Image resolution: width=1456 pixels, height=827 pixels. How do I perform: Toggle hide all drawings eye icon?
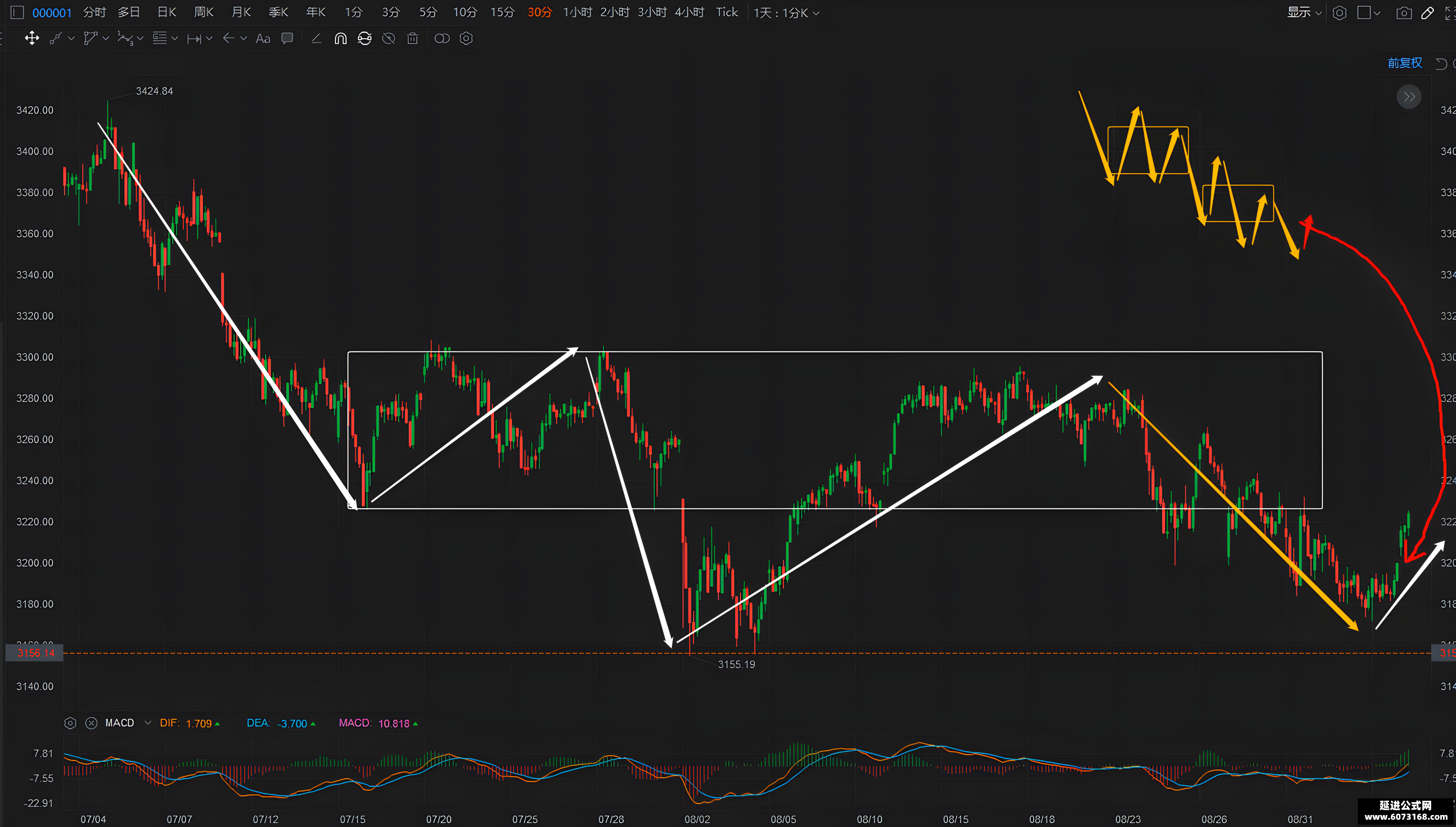(x=389, y=39)
